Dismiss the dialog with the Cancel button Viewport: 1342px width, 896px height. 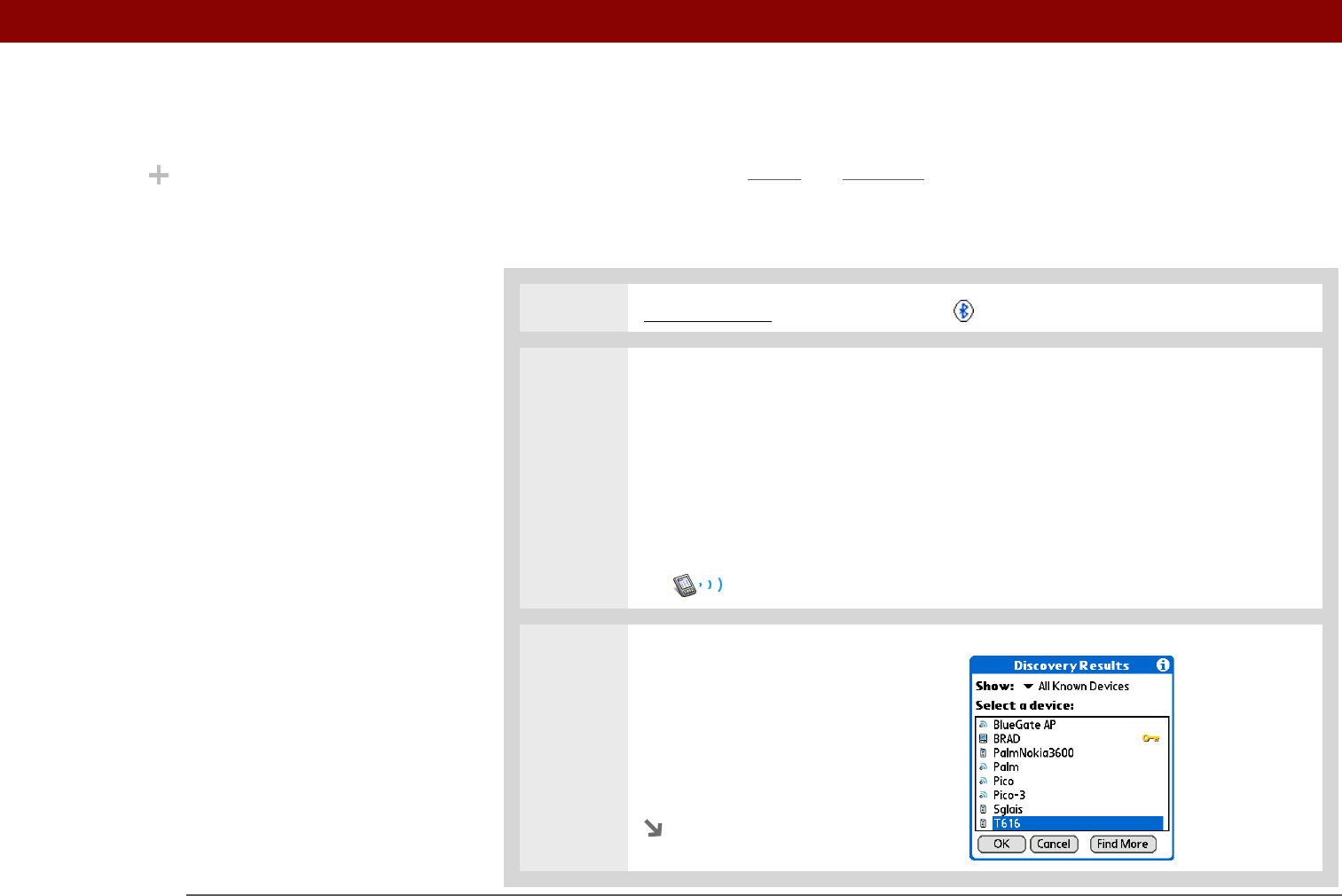click(1054, 845)
